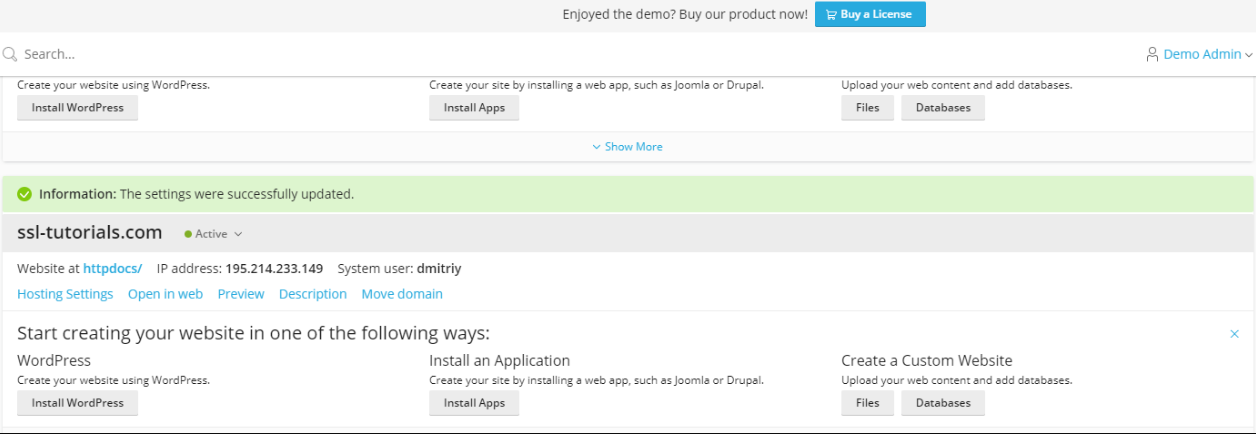The image size is (1256, 434).
Task: Close the website creation panel with X
Action: [1234, 334]
